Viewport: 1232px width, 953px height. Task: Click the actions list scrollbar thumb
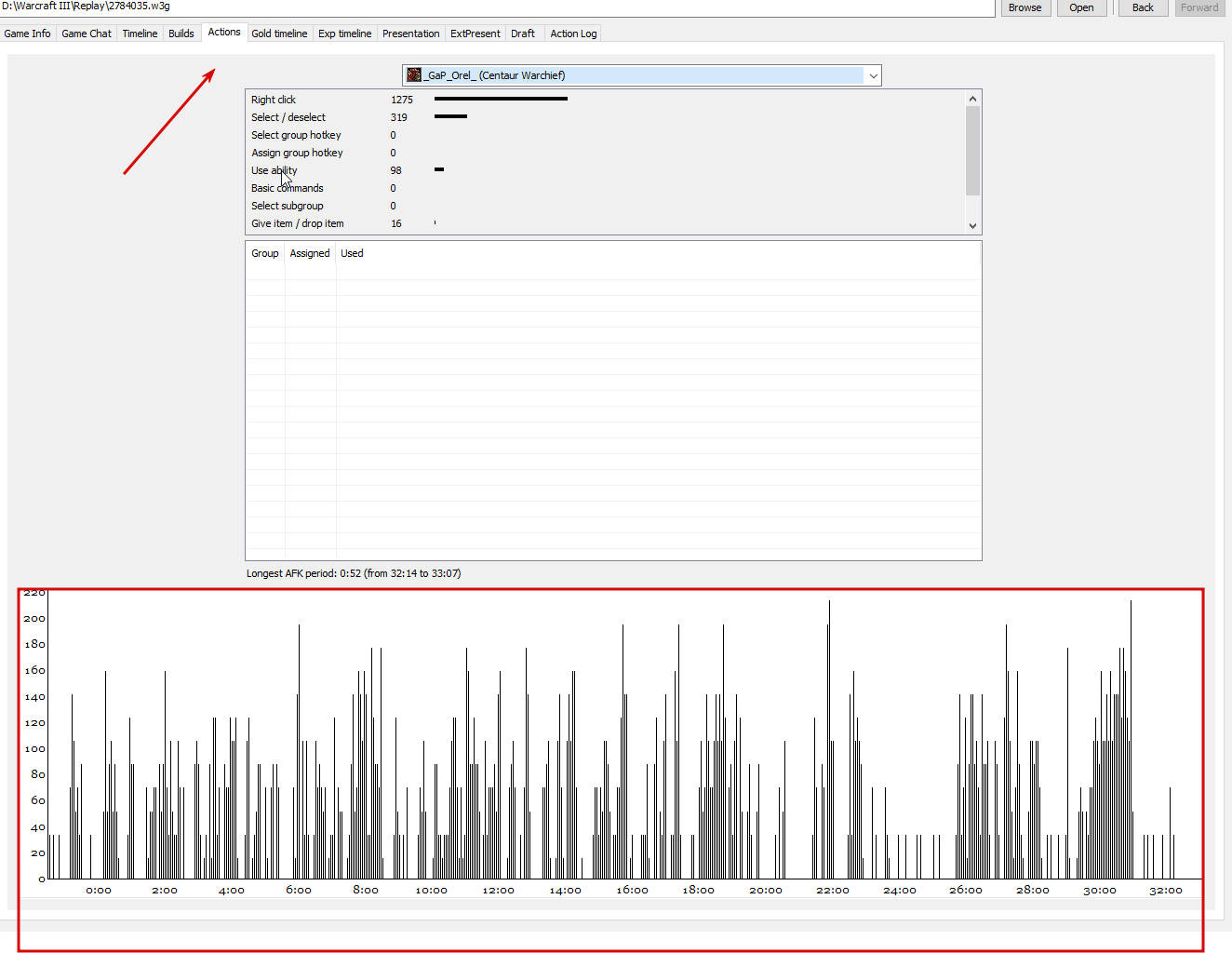pyautogui.click(x=972, y=151)
